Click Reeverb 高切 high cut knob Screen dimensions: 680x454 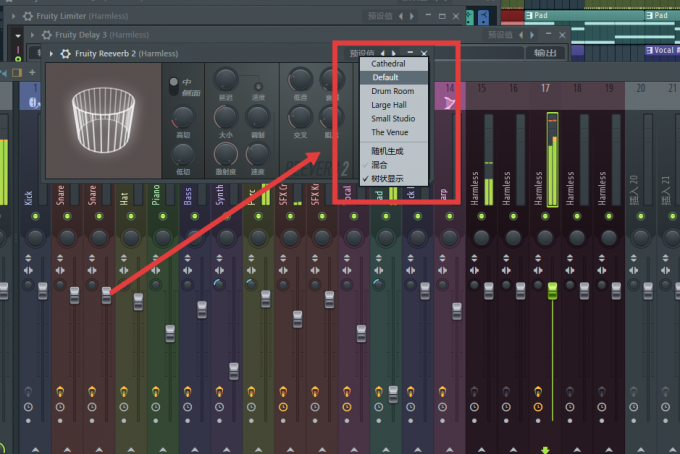click(x=183, y=117)
